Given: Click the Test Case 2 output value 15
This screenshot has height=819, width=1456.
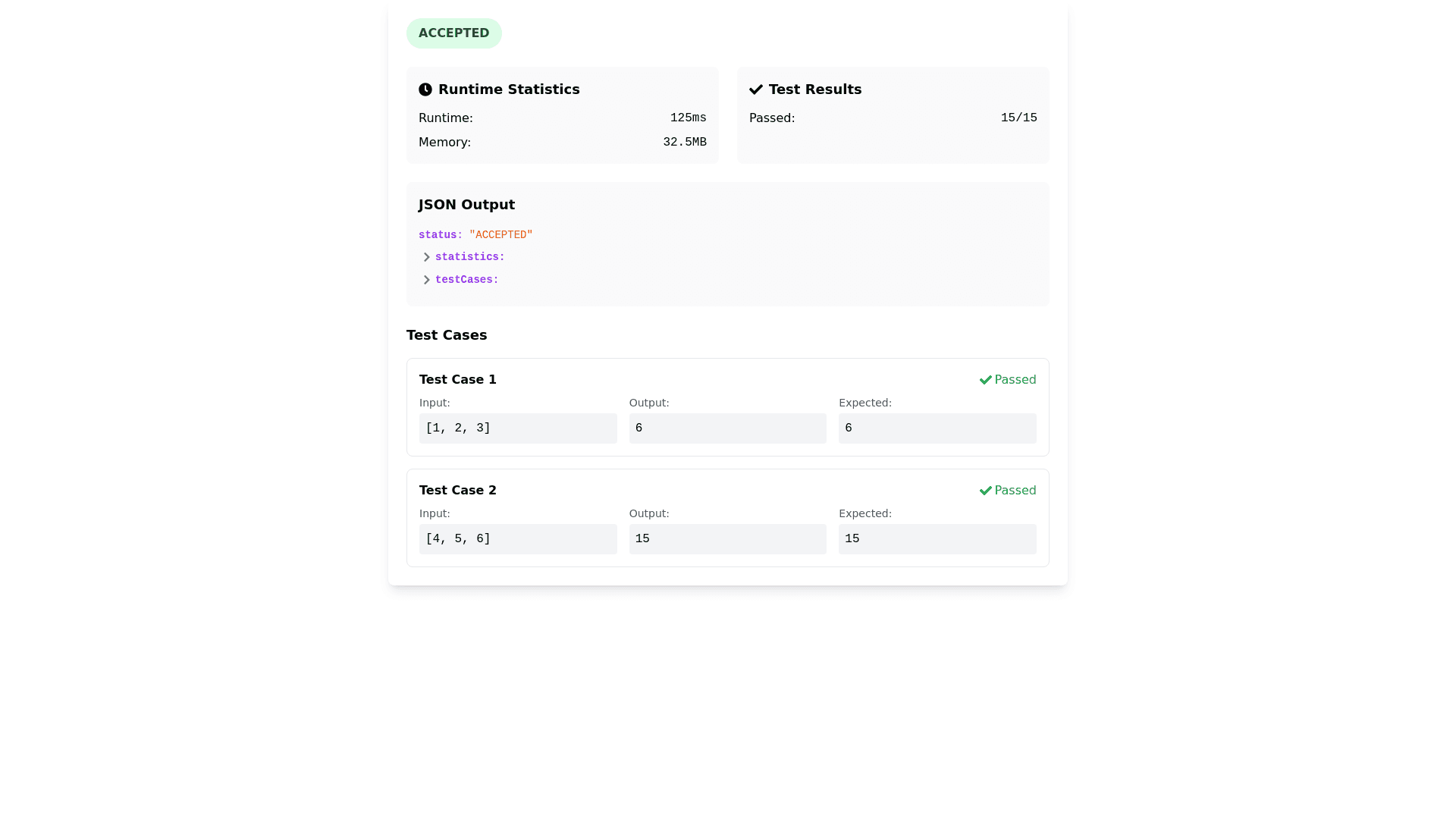Looking at the screenshot, I should coord(727,539).
